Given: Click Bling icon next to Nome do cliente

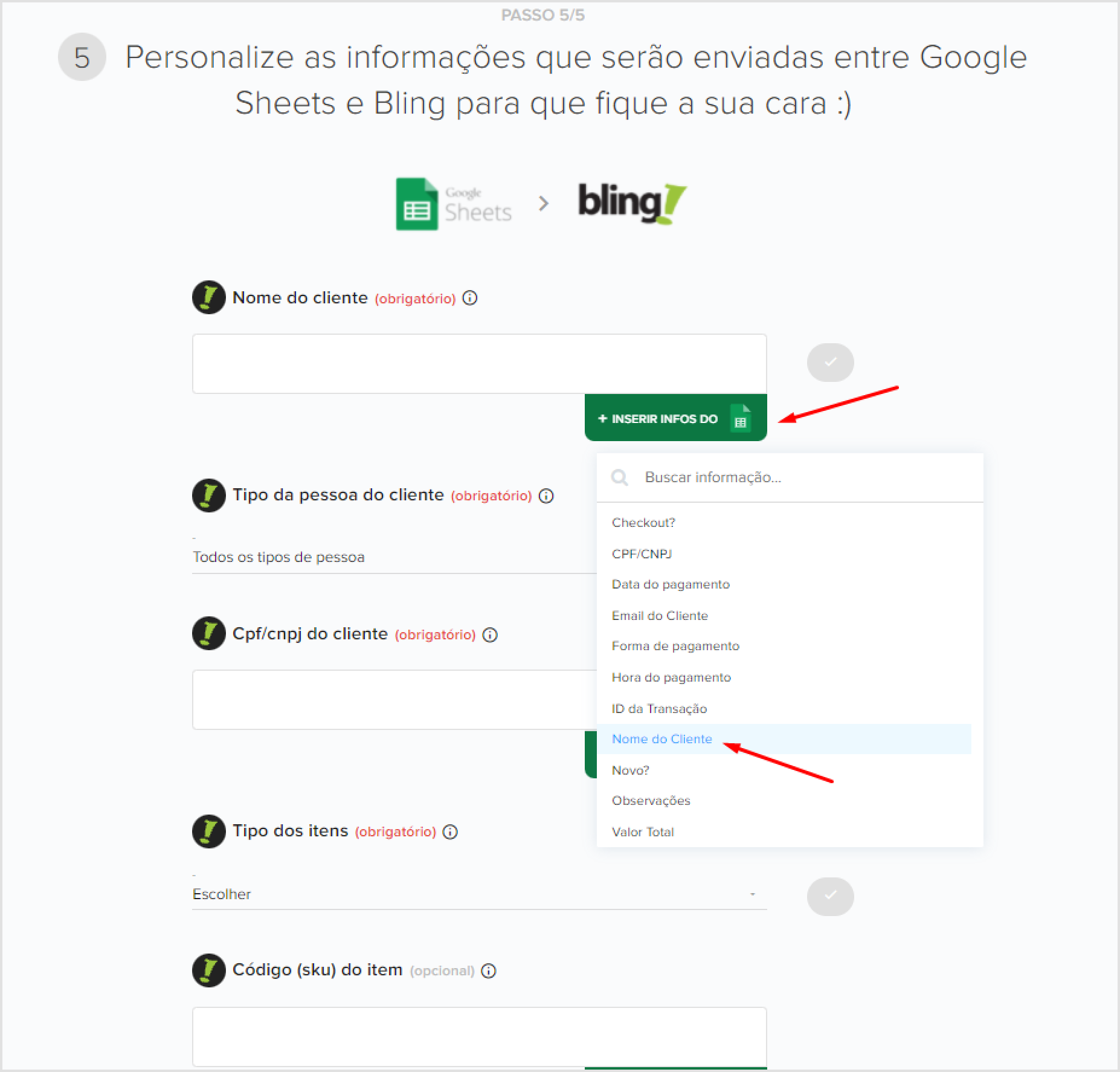Looking at the screenshot, I should tap(209, 297).
